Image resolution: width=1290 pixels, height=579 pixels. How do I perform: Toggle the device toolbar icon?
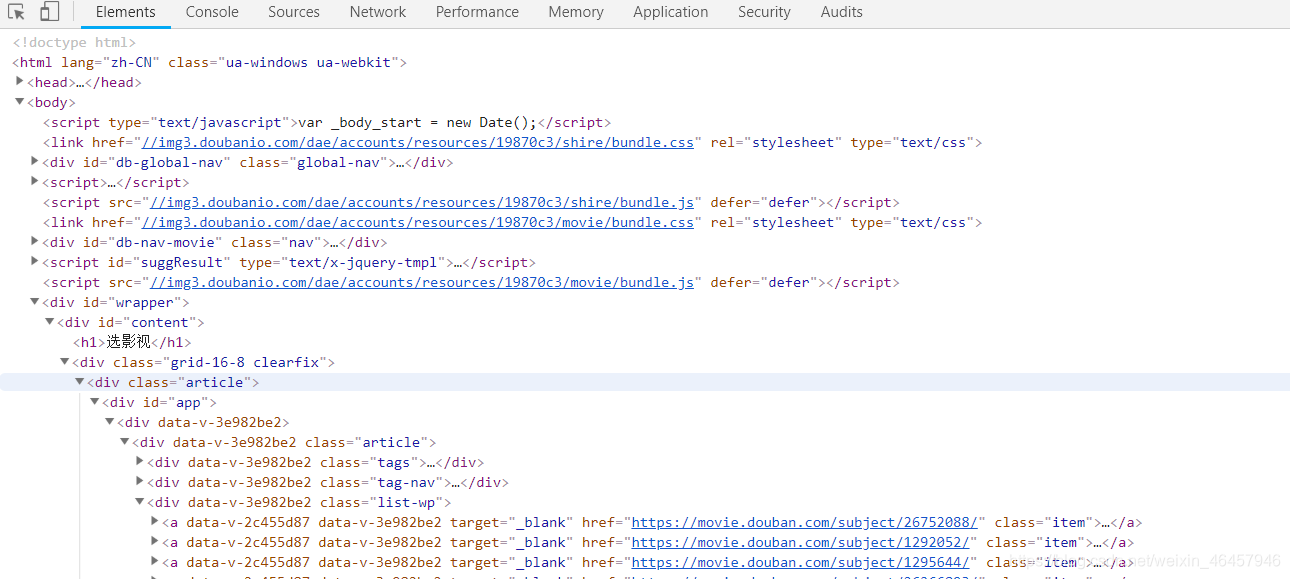coord(49,12)
